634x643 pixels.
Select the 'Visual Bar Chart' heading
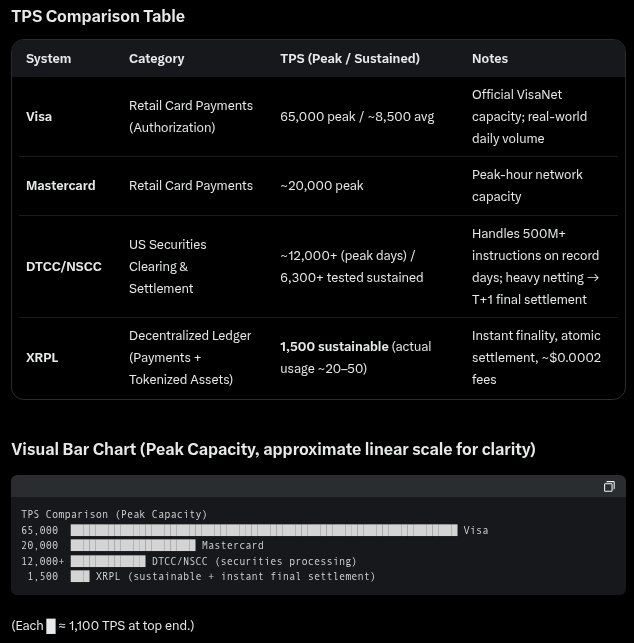point(274,449)
